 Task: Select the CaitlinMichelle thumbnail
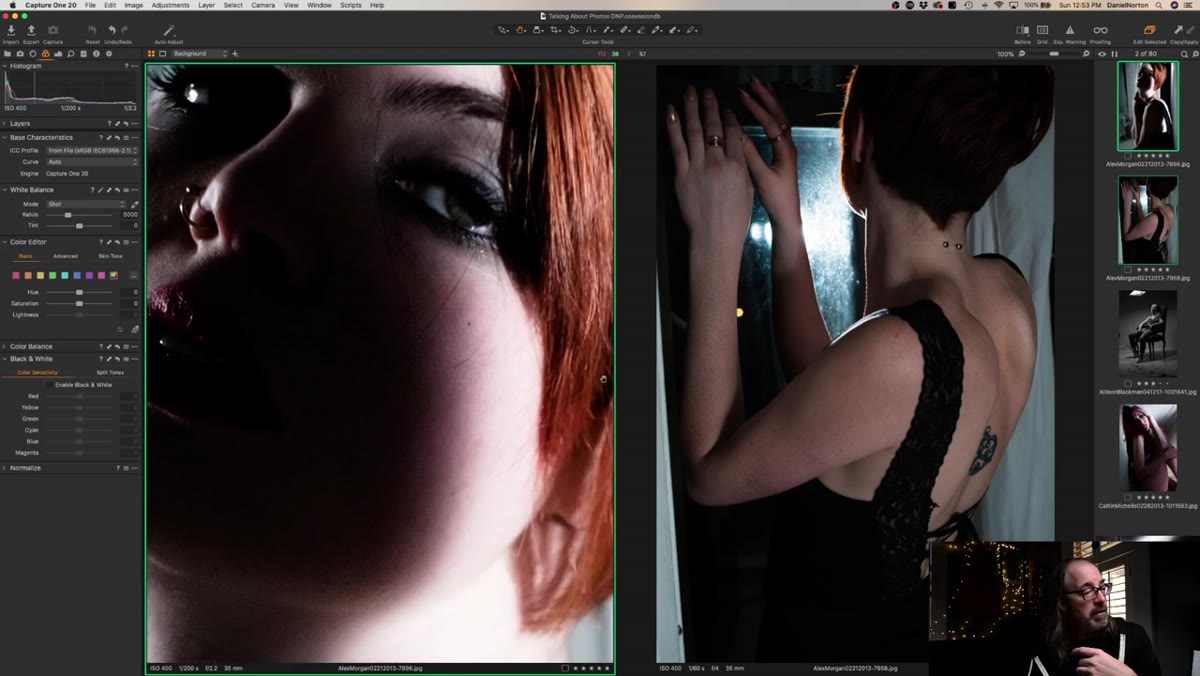[1148, 447]
